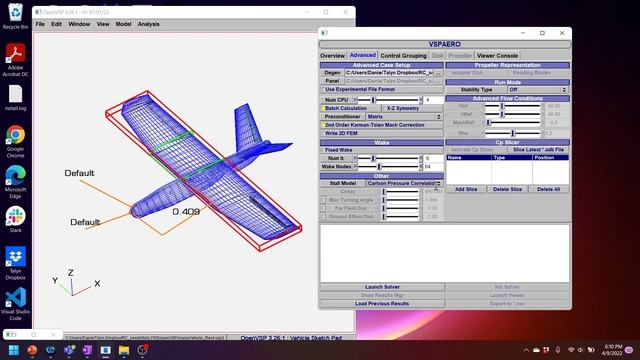The width and height of the screenshot is (640, 360).
Task: Open the Edit menu in OpenVSP
Action: point(56,24)
